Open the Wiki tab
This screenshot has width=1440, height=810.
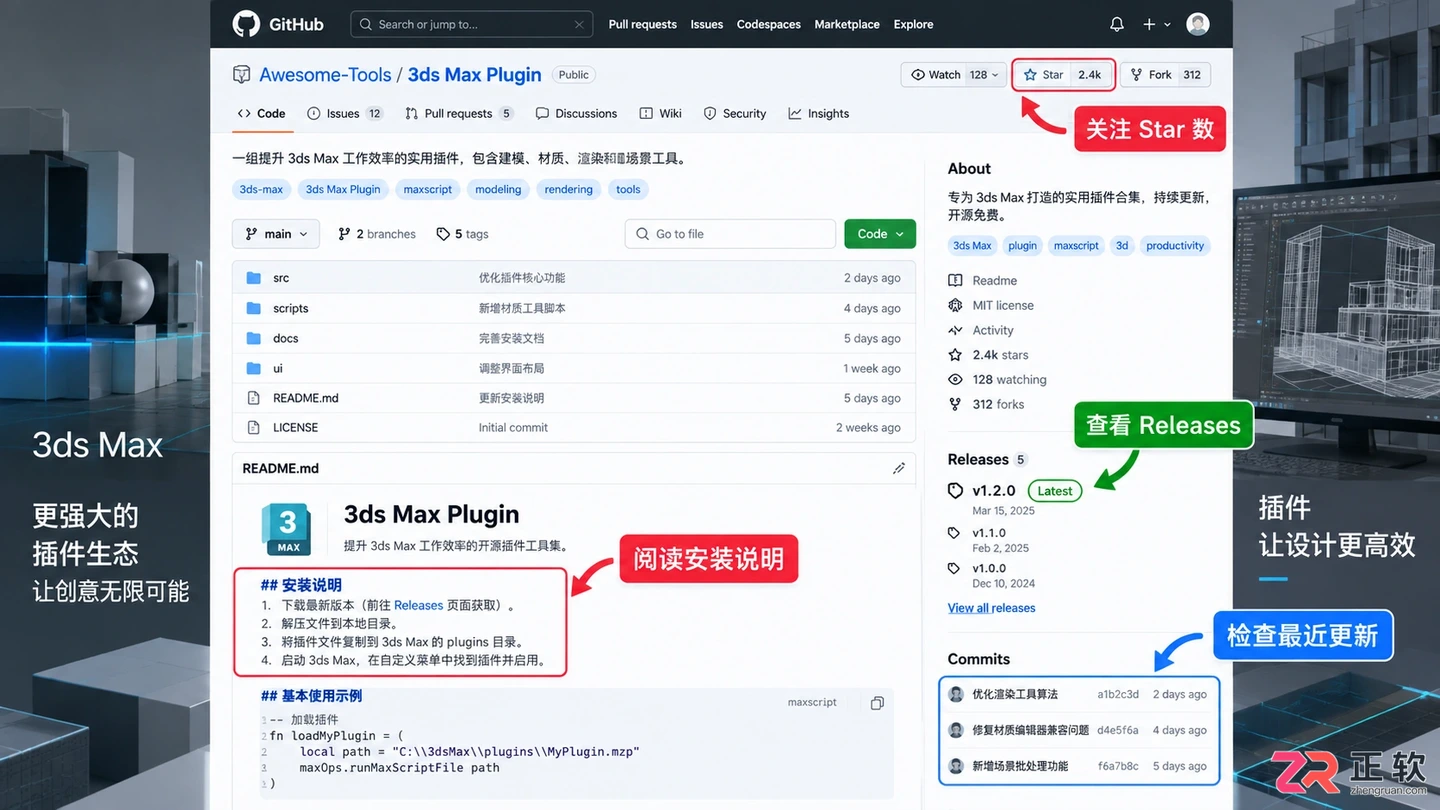click(661, 114)
